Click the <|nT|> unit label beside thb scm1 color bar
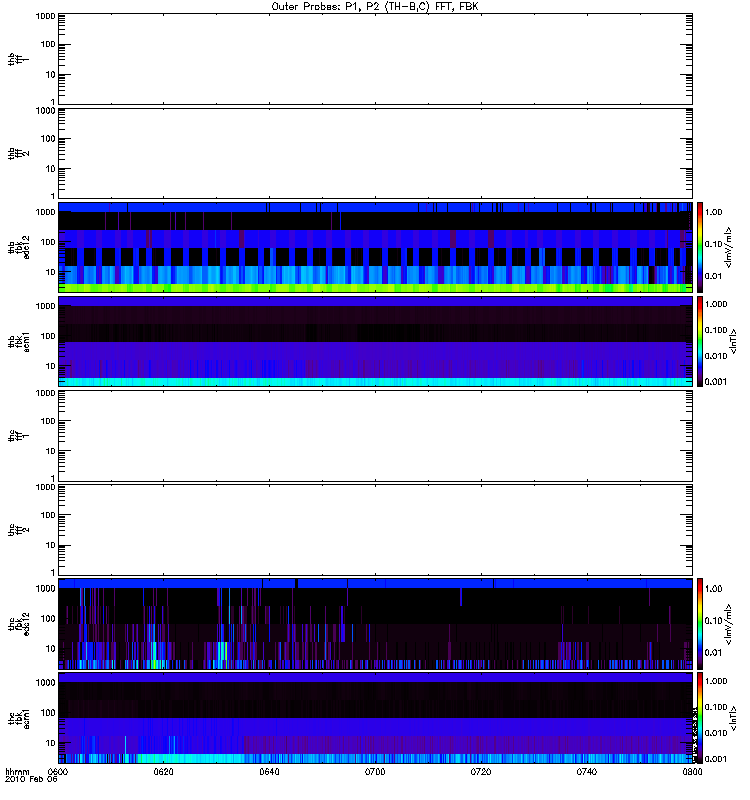 pyautogui.click(x=734, y=341)
